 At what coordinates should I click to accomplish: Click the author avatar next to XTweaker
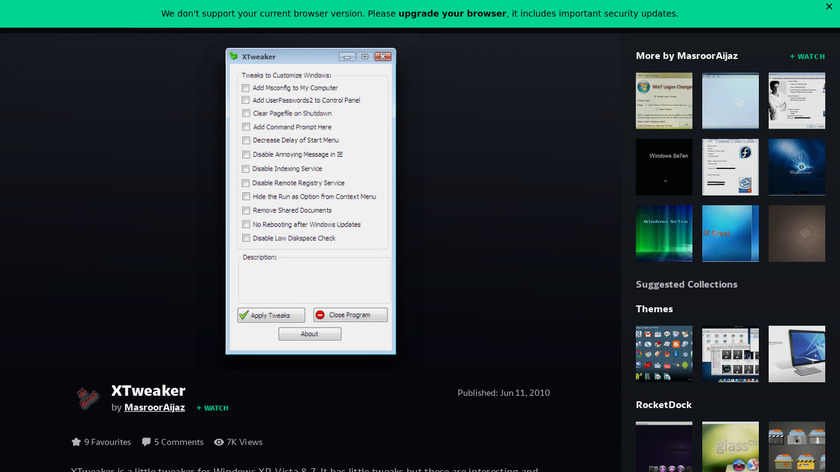pyautogui.click(x=88, y=398)
